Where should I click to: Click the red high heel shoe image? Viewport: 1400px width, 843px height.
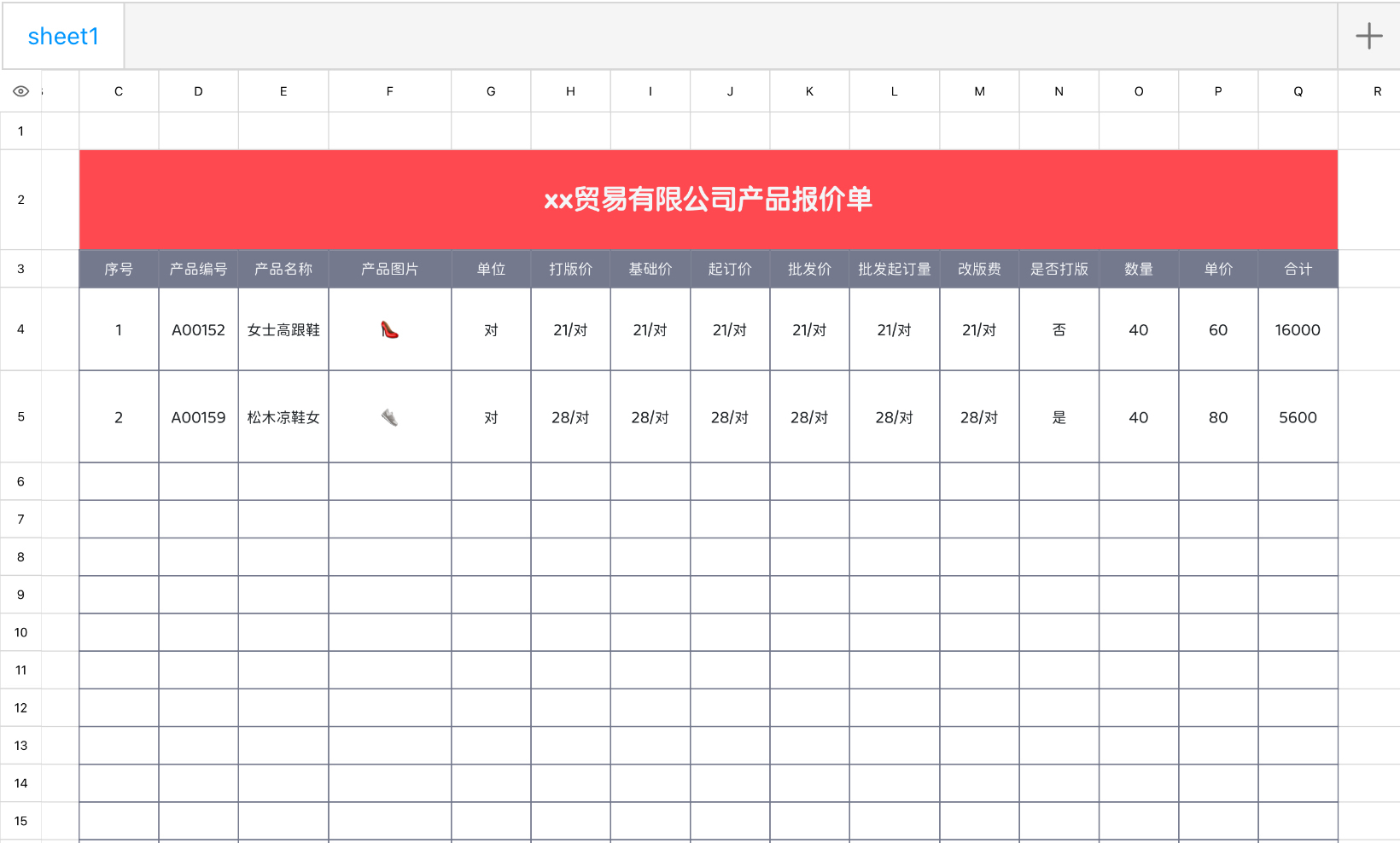pyautogui.click(x=389, y=329)
